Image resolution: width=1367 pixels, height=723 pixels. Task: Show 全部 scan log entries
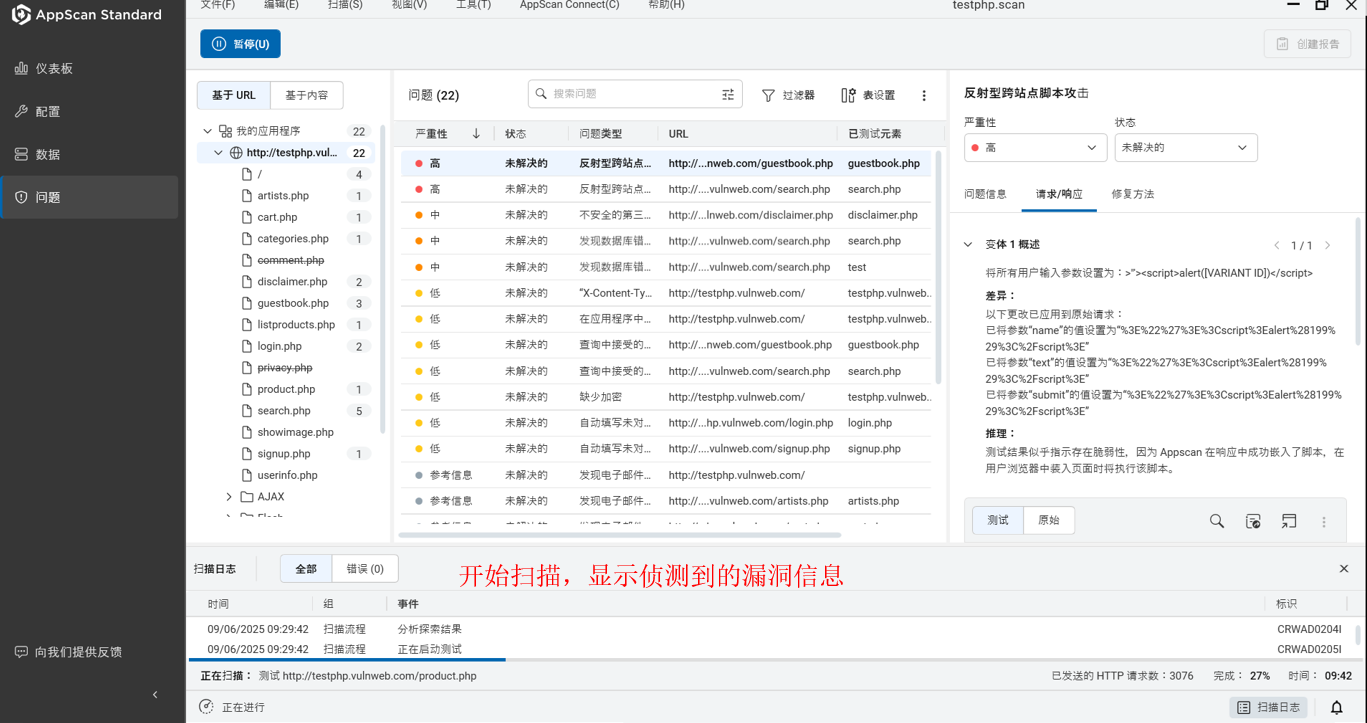[306, 568]
